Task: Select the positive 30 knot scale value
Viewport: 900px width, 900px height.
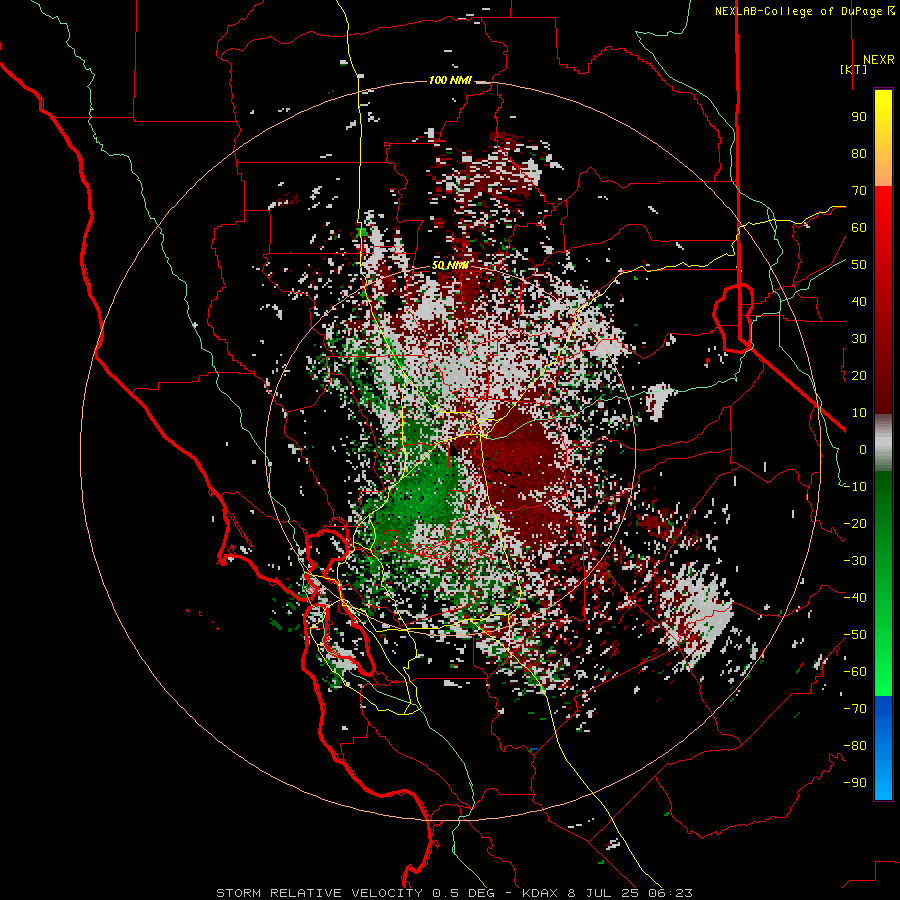Action: (x=859, y=339)
